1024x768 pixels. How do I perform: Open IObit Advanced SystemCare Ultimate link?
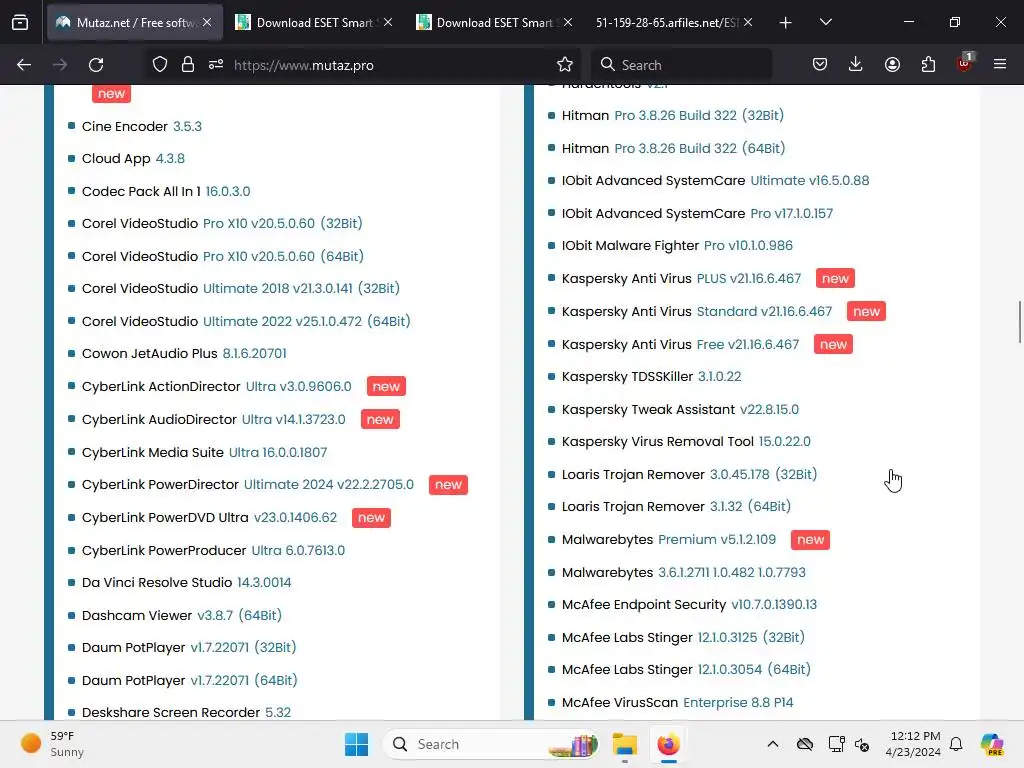tap(716, 181)
